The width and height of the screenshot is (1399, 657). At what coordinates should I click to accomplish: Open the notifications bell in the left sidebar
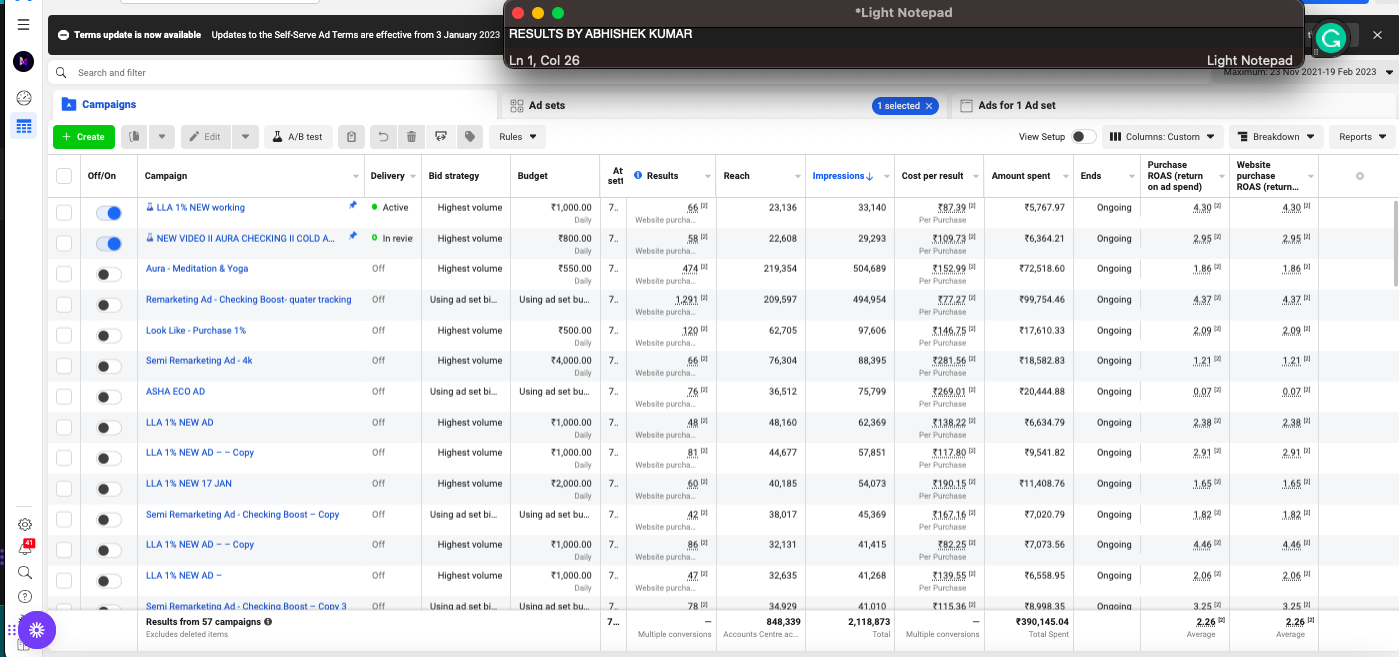[x=24, y=548]
